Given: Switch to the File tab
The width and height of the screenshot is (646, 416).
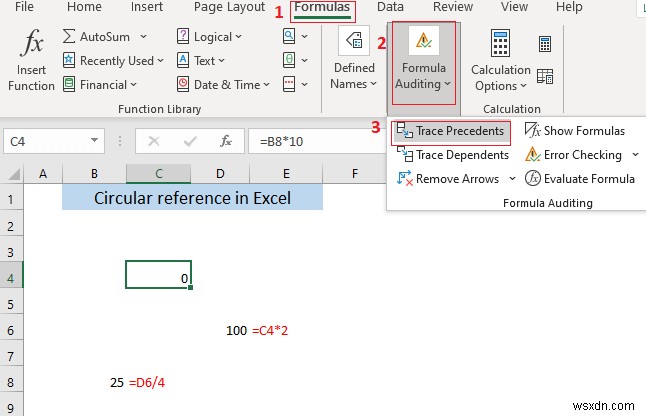Looking at the screenshot, I should tap(24, 7).
